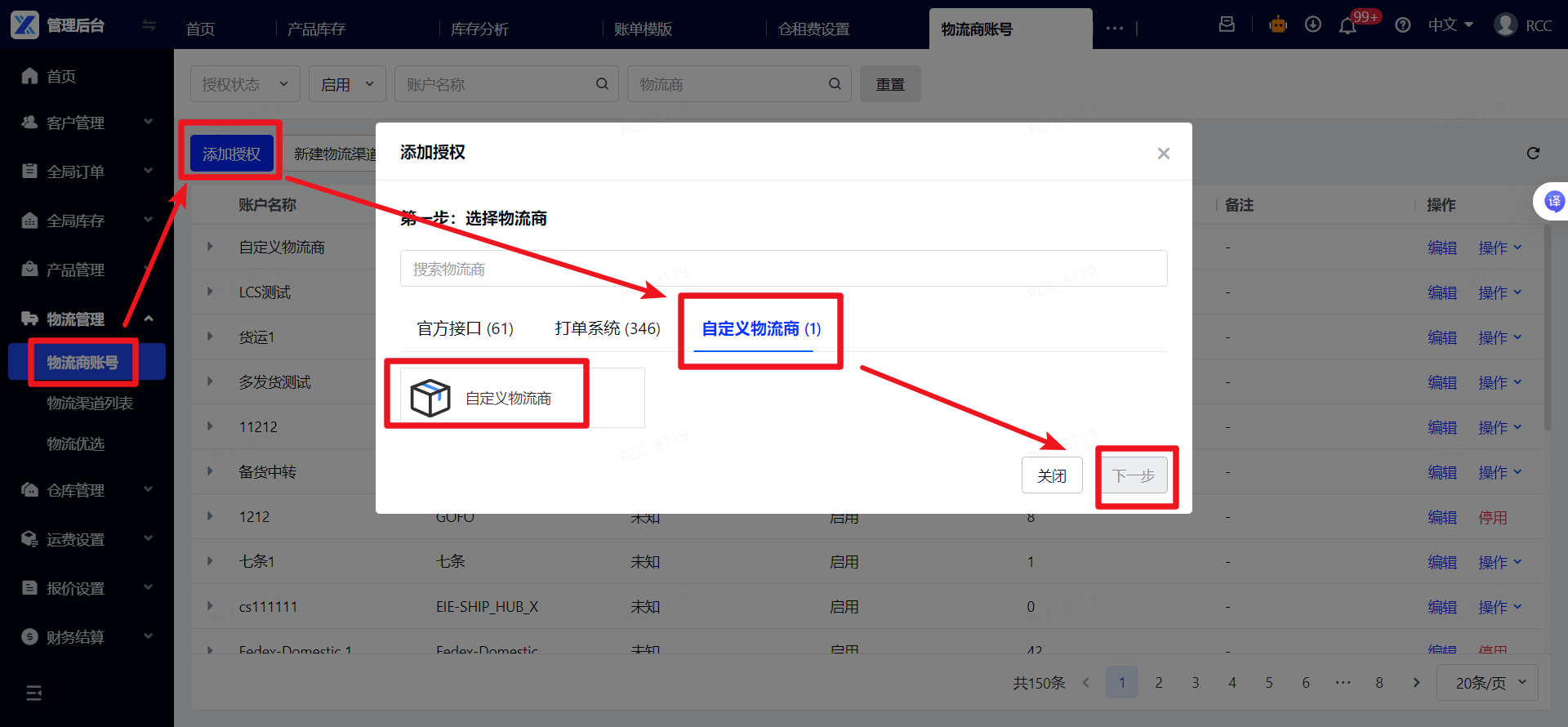1568x727 pixels.
Task: Open the 产品管理 sidebar menu
Action: tap(87, 270)
